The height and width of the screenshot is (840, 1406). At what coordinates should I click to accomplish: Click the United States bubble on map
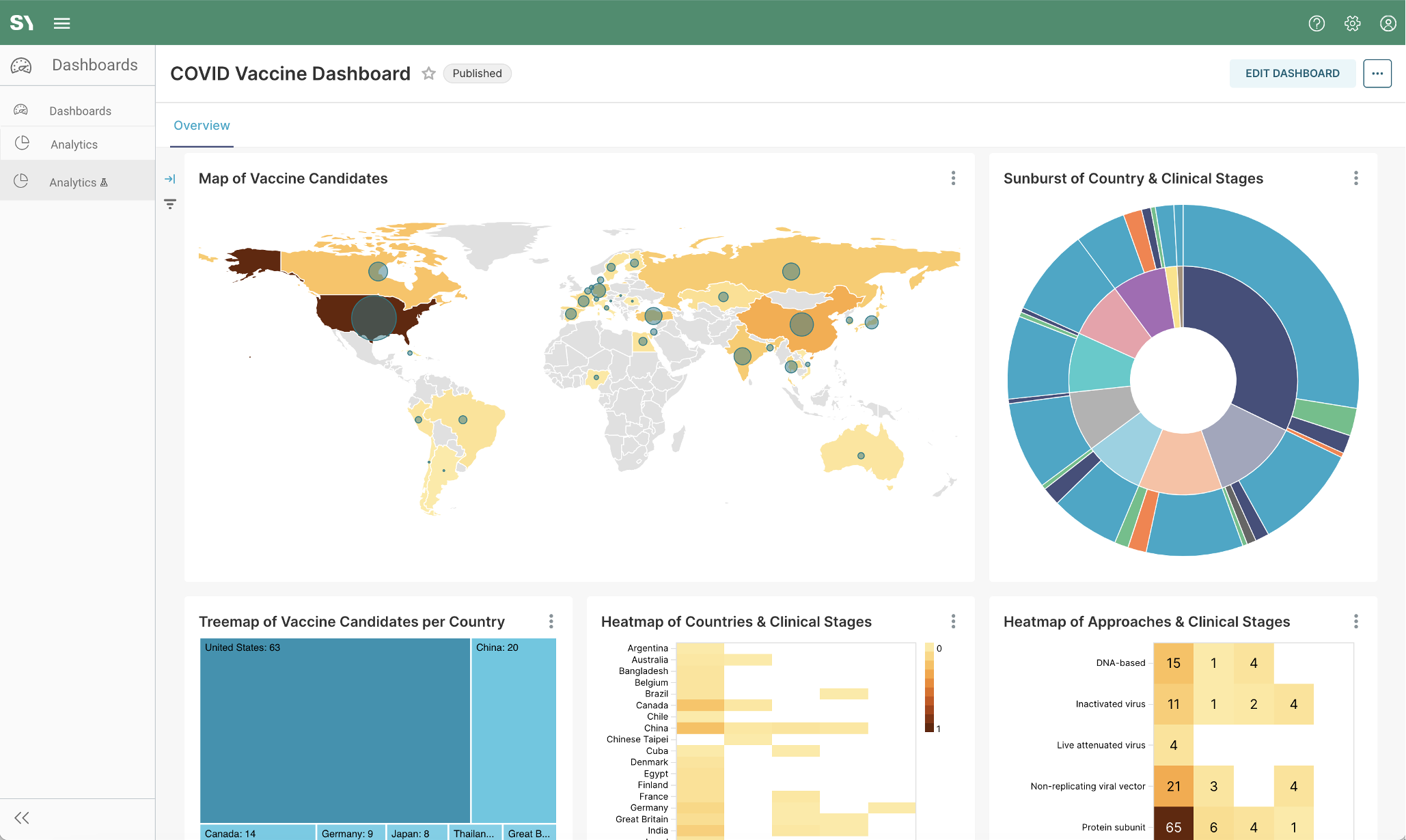(374, 318)
